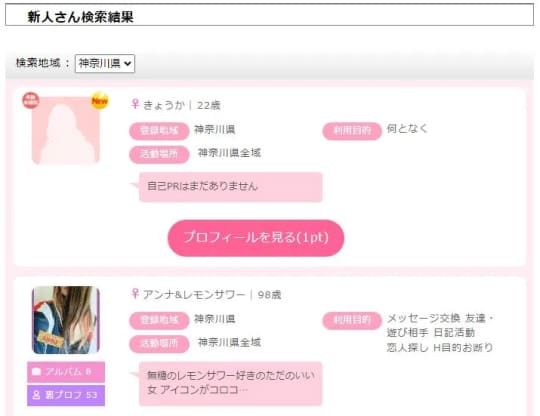Click the プロフィールを見る(1pt) button
540x416 pixels.
click(256, 238)
